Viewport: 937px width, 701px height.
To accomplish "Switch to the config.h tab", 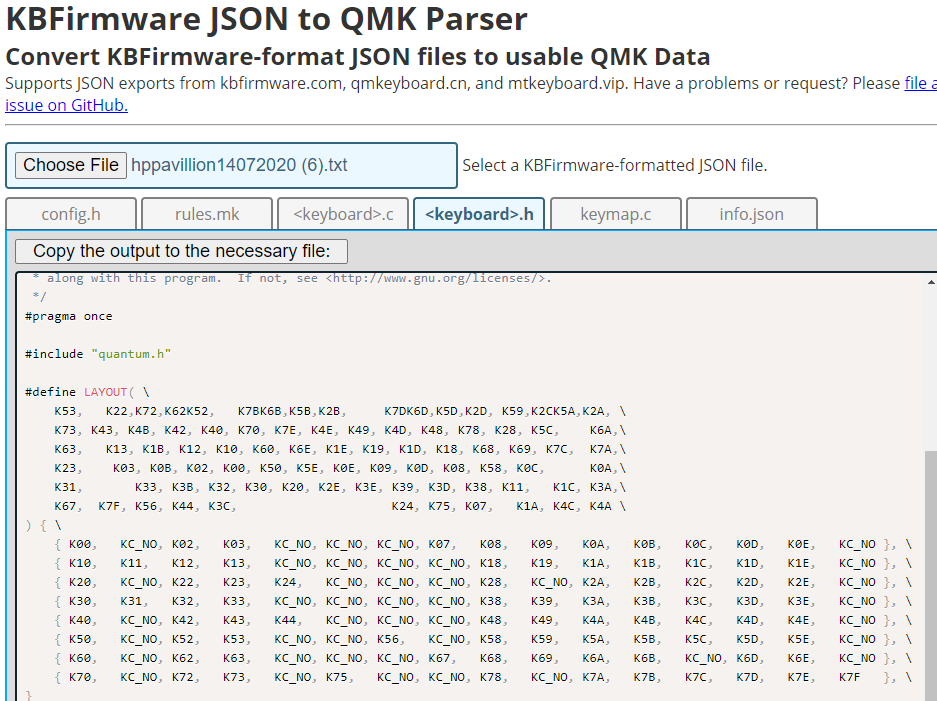I will 71,214.
